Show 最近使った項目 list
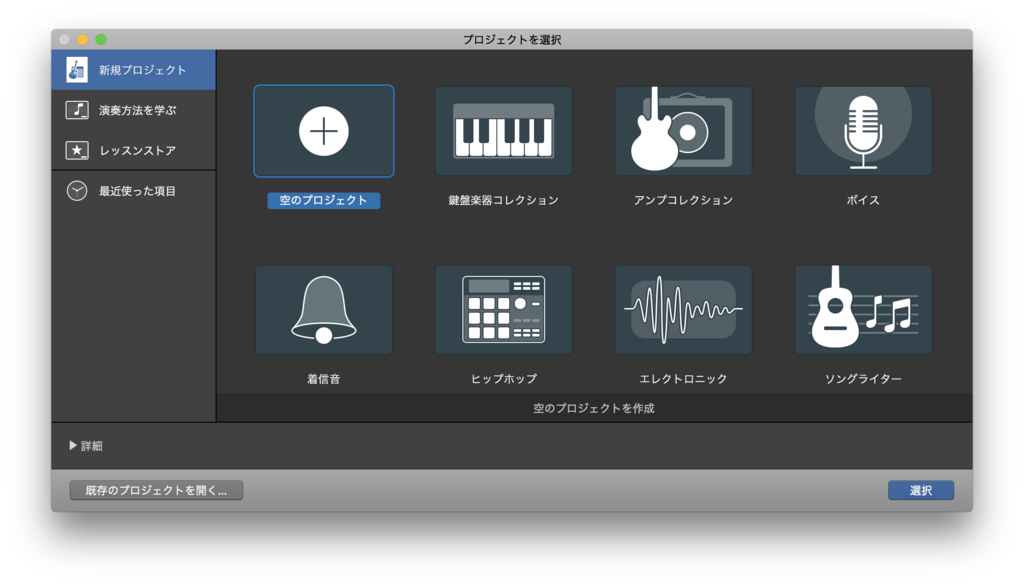This screenshot has height=585, width=1024. pos(134,191)
